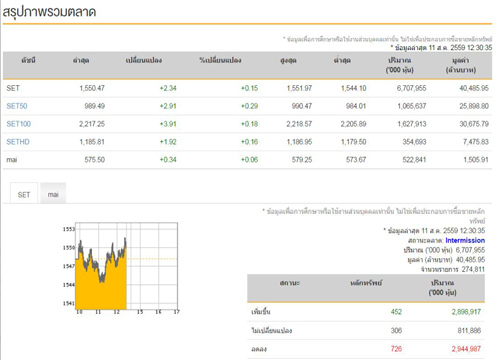
Task: Click the mai volume value 522,841
Action: [414, 160]
